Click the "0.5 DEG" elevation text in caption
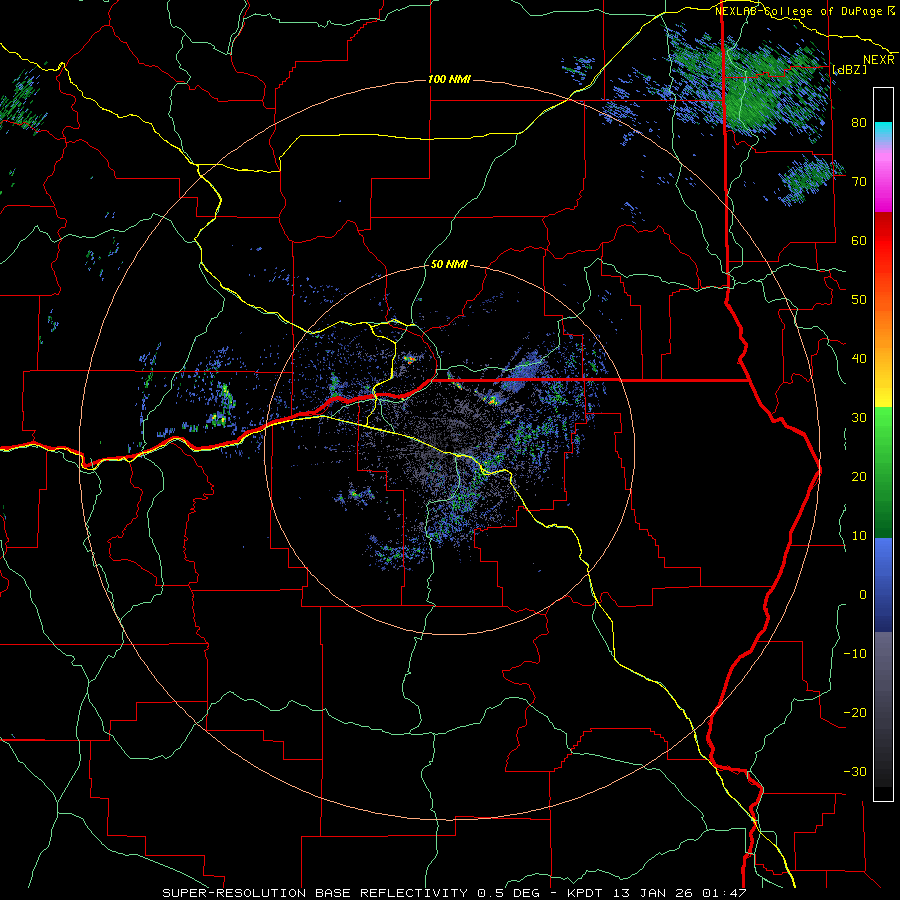Viewport: 900px width, 900px height. [x=509, y=893]
